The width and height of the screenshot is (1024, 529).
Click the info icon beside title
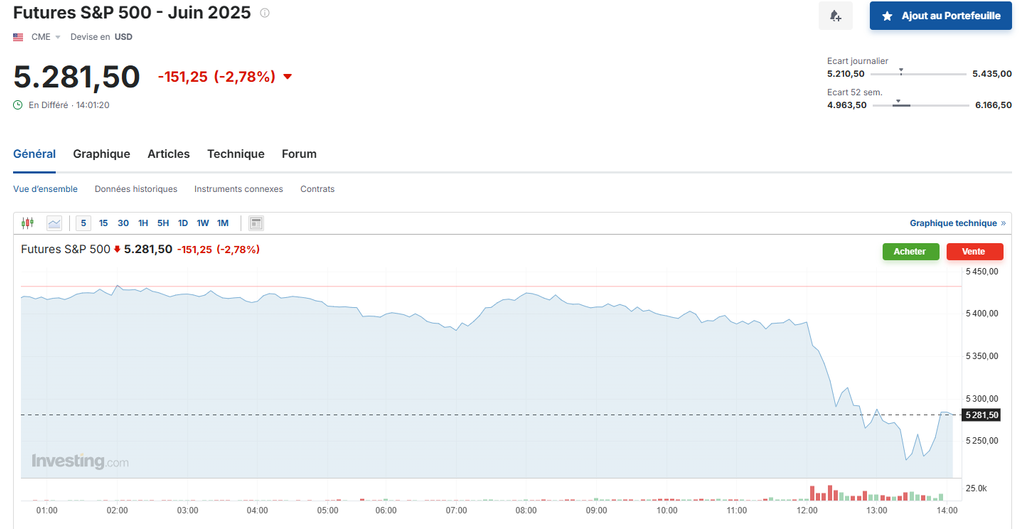point(264,14)
